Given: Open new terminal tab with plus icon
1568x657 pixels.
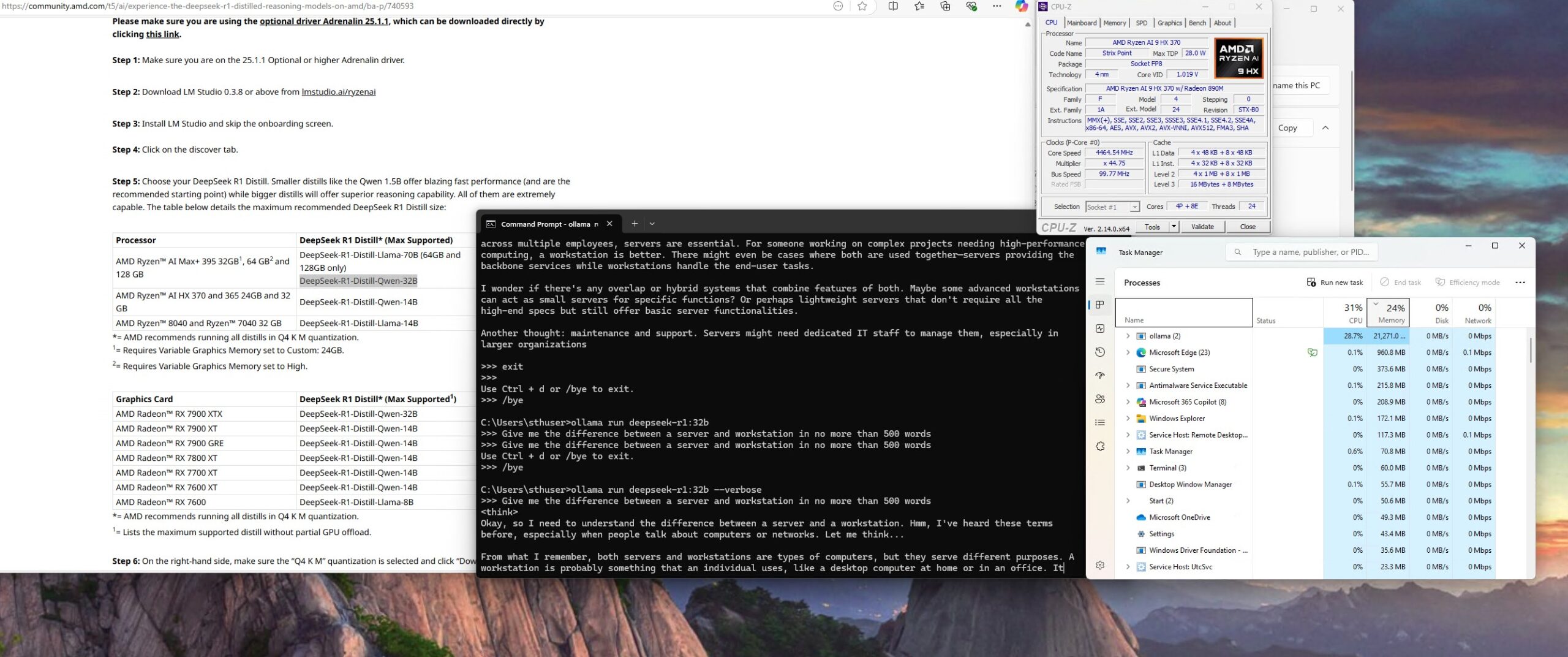Looking at the screenshot, I should [635, 224].
